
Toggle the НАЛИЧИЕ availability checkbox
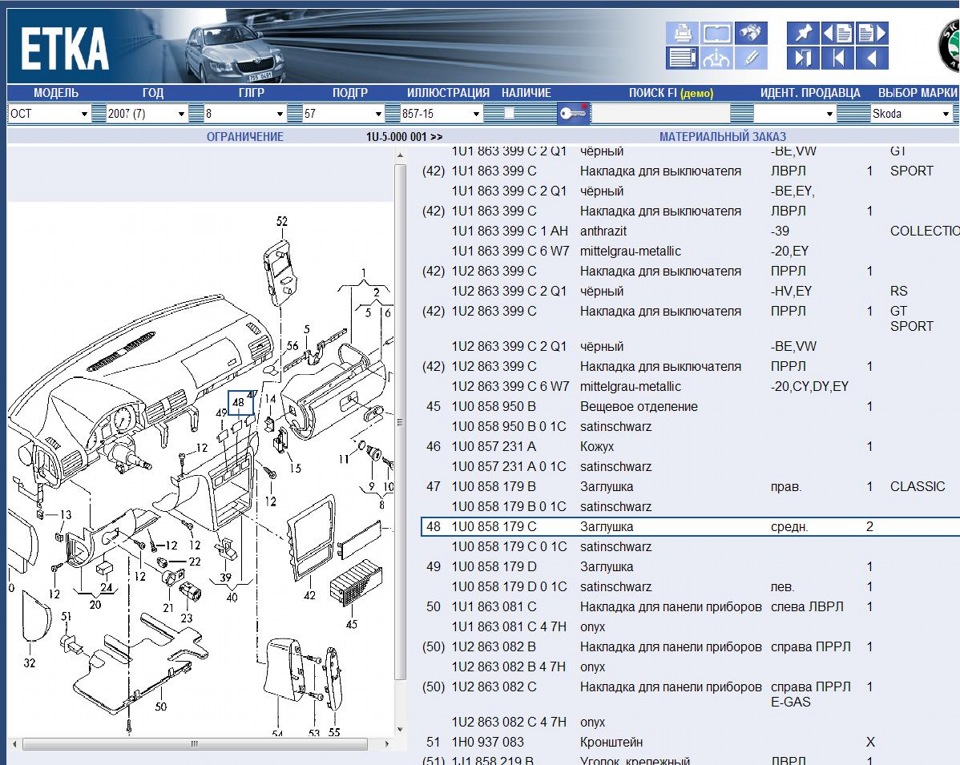pos(509,113)
